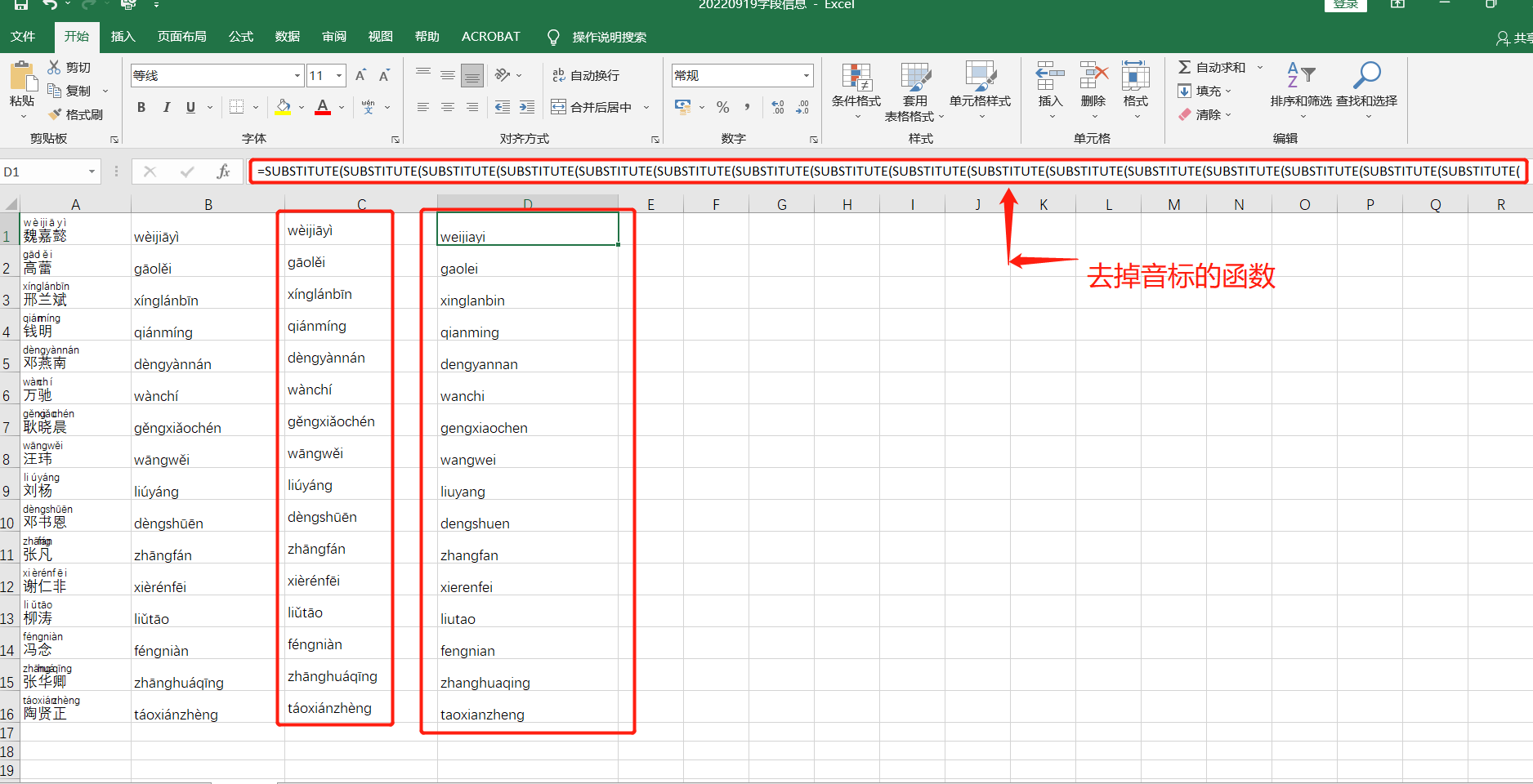Toggle Italic formatting
This screenshot has width=1533, height=784.
pos(167,107)
